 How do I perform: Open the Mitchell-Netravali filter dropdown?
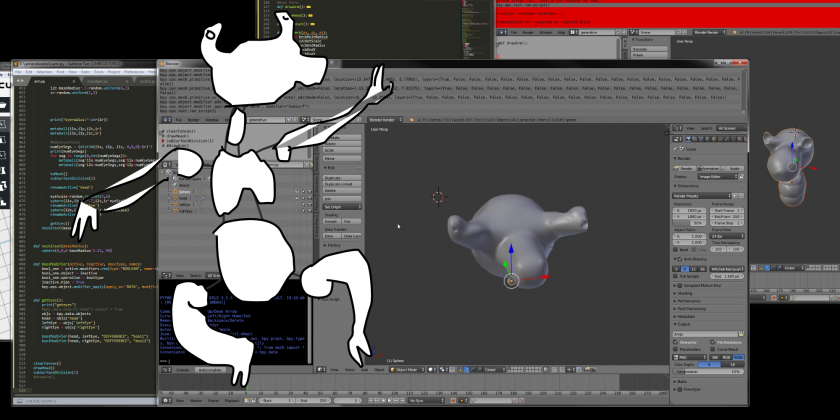tap(726, 269)
